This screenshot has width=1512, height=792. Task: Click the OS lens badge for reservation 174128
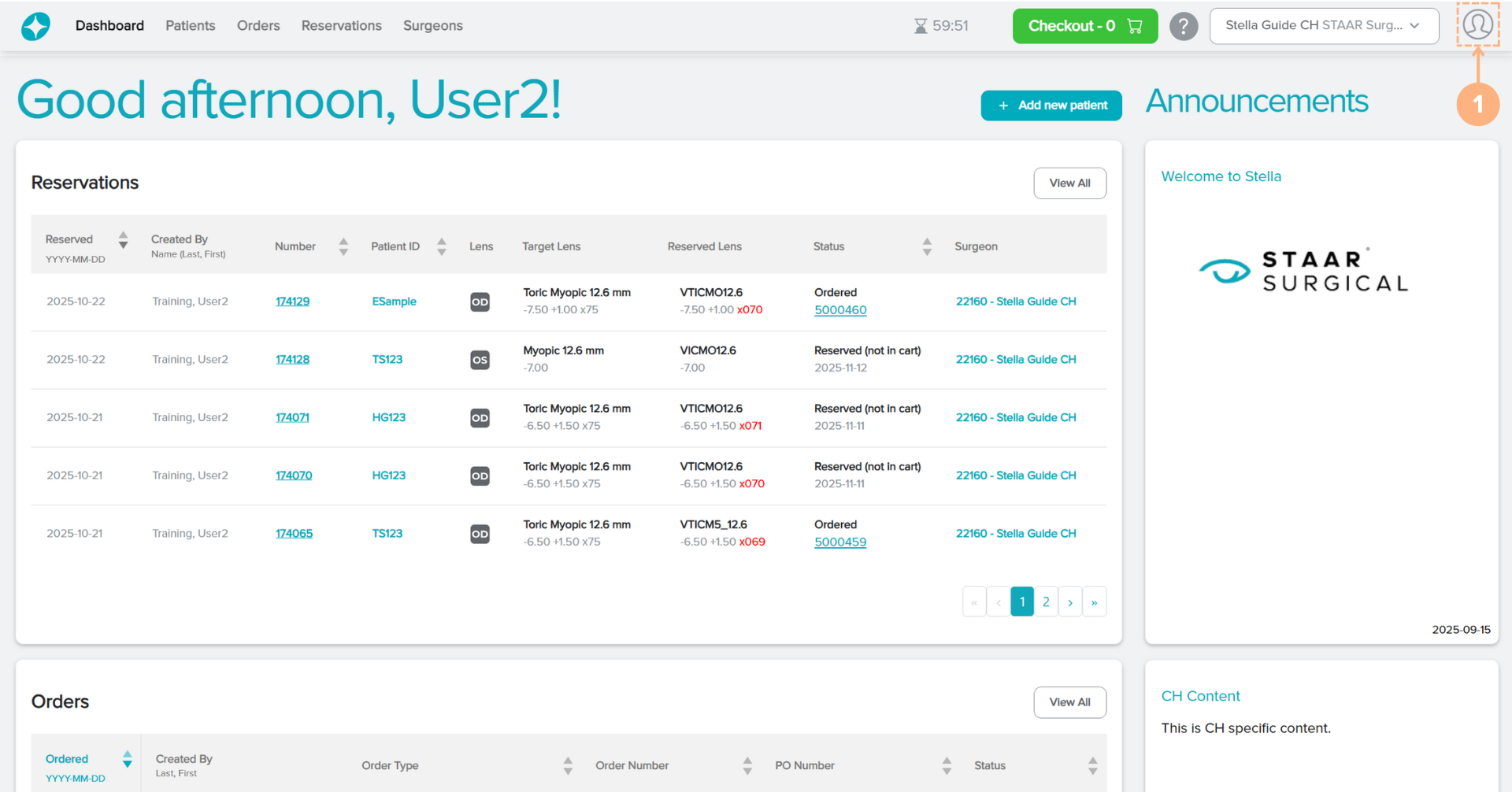pyautogui.click(x=480, y=360)
